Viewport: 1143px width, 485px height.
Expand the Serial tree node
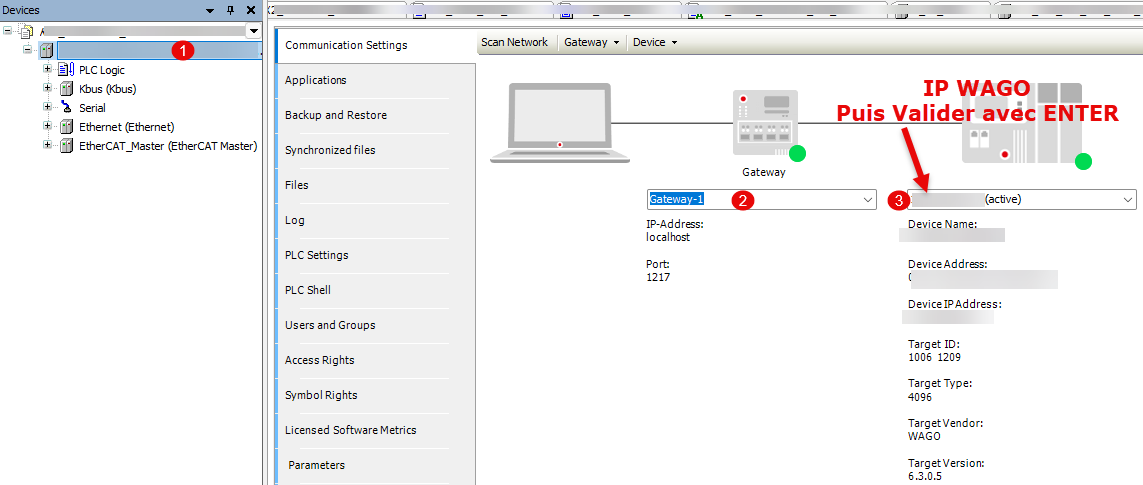click(x=47, y=108)
